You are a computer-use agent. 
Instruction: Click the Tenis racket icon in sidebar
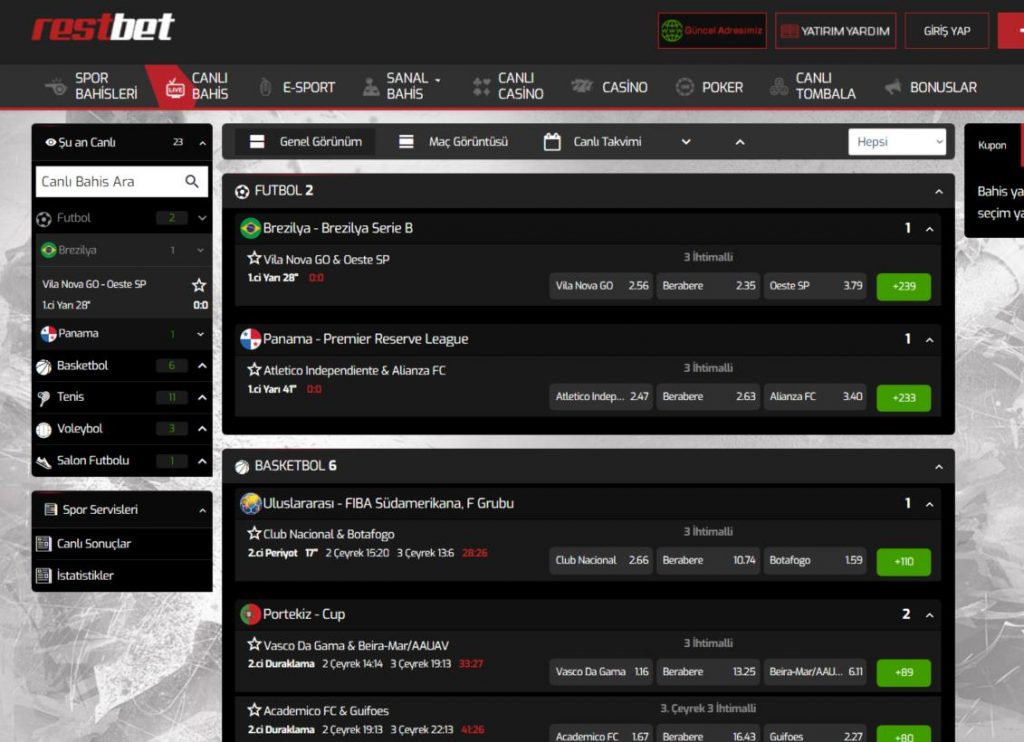(44, 398)
